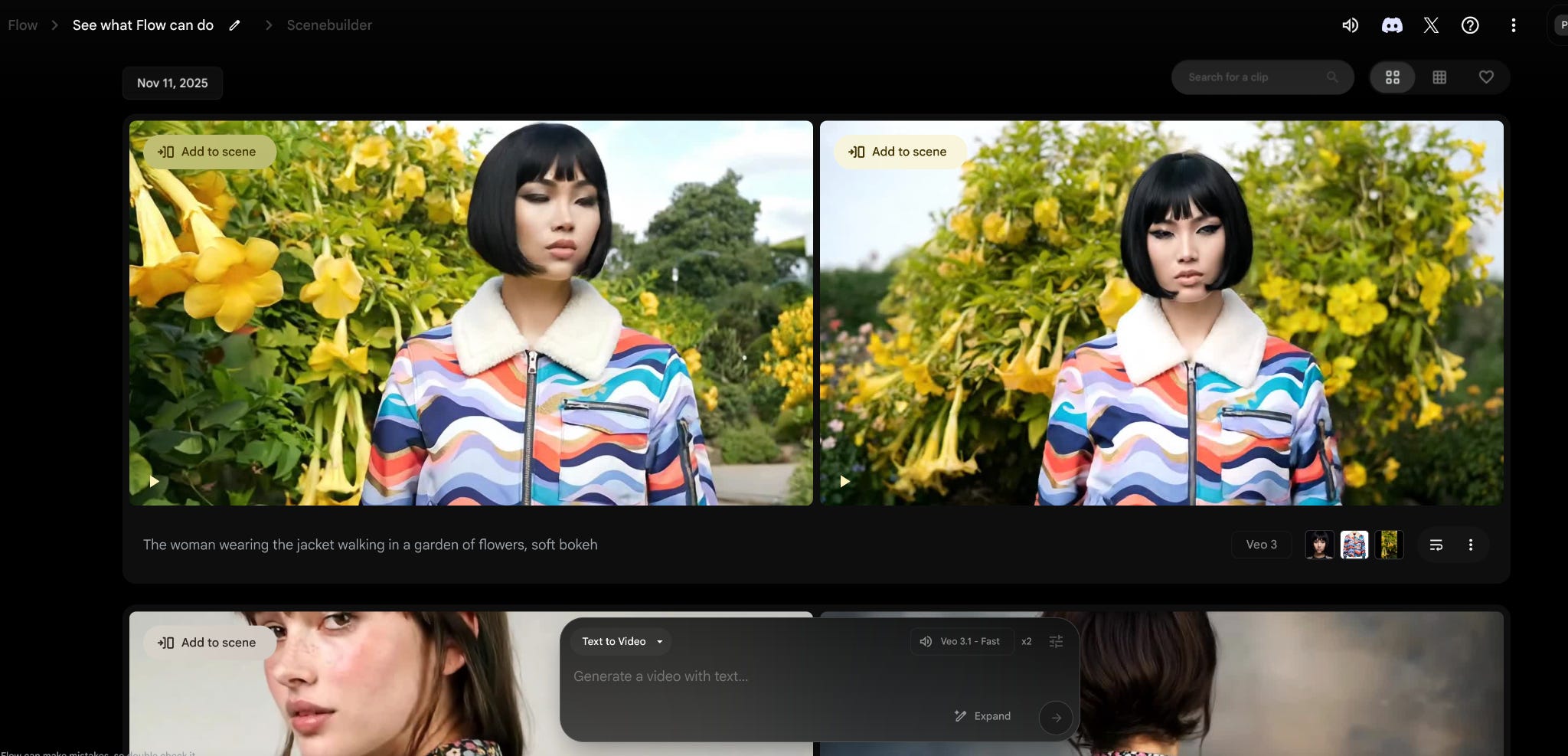Image resolution: width=1568 pixels, height=756 pixels.
Task: Open the Text to Video mode dropdown
Action: click(622, 641)
